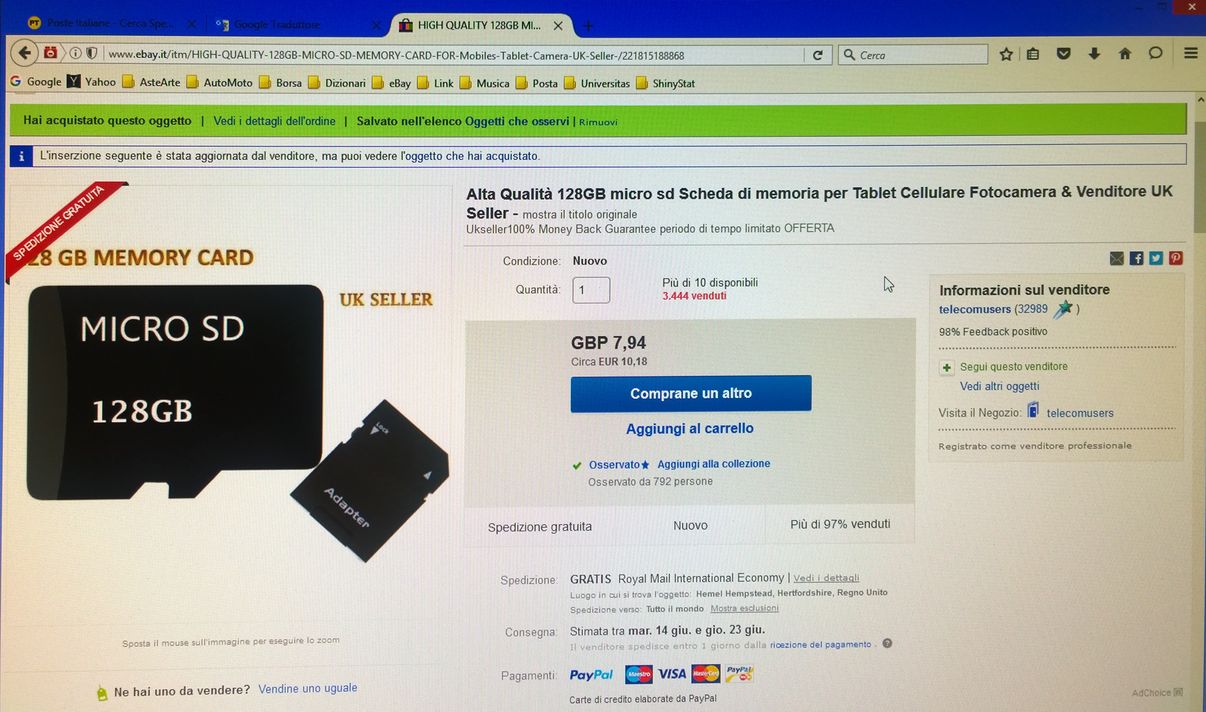1206x712 pixels.
Task: Share listing via email envelope icon
Action: coord(1117,258)
